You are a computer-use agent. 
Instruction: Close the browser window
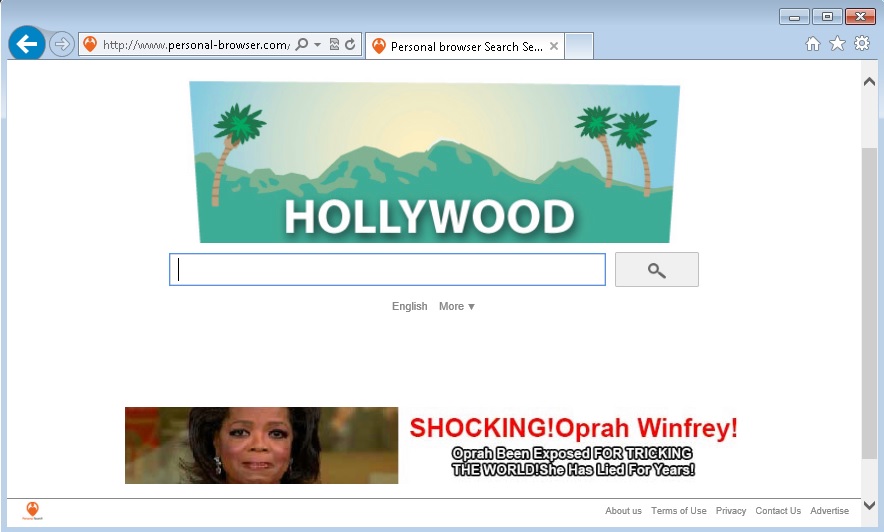pyautogui.click(x=860, y=17)
